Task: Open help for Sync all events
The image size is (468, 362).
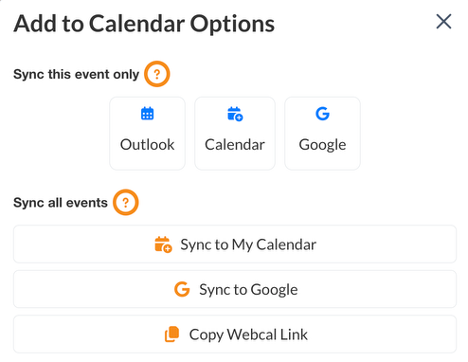Action: pyautogui.click(x=126, y=202)
